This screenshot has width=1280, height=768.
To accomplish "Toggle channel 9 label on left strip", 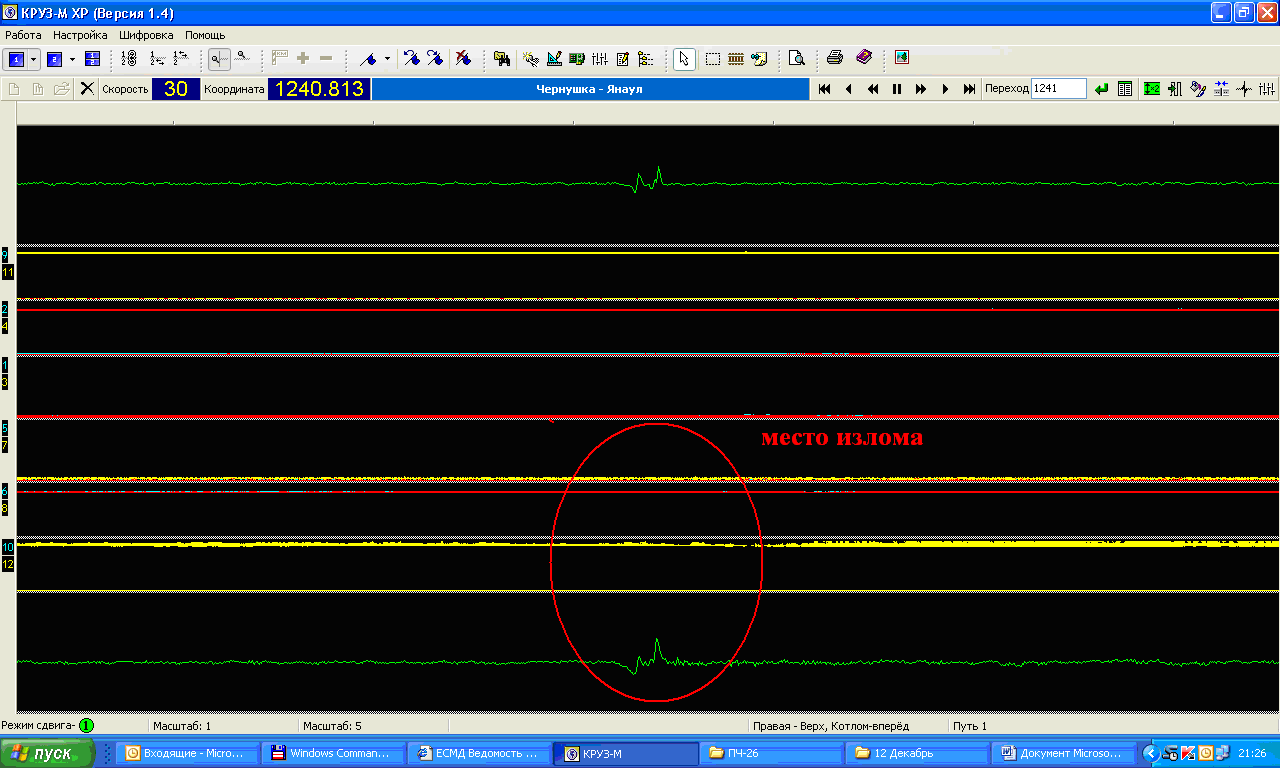I will coord(6,255).
